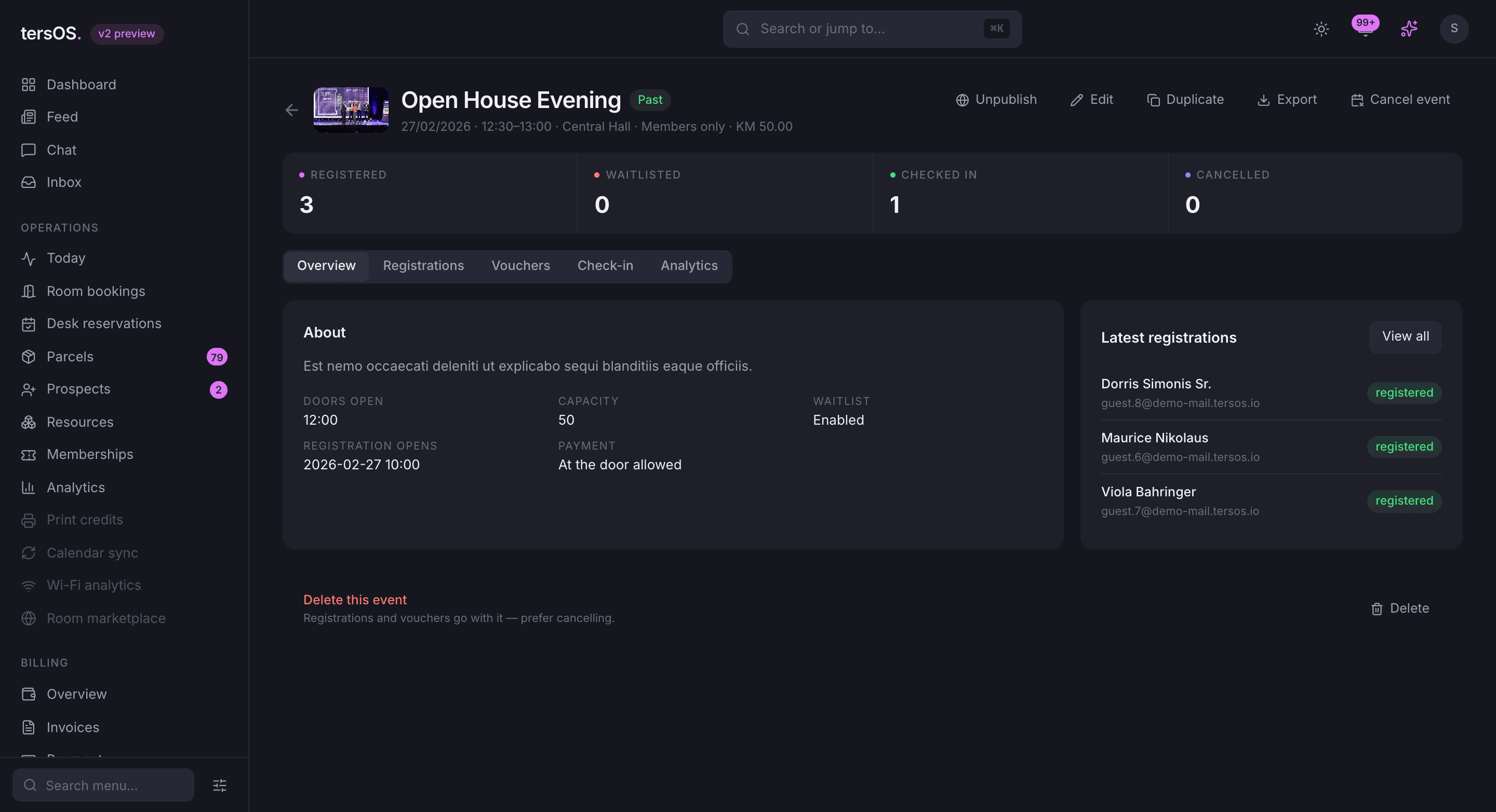The image size is (1496, 812).
Task: Open sidebar Analytics under Operations
Action: pos(124,488)
